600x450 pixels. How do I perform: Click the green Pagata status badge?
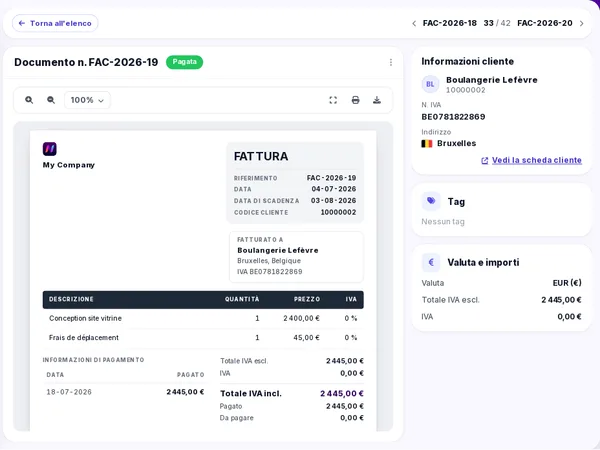click(184, 62)
